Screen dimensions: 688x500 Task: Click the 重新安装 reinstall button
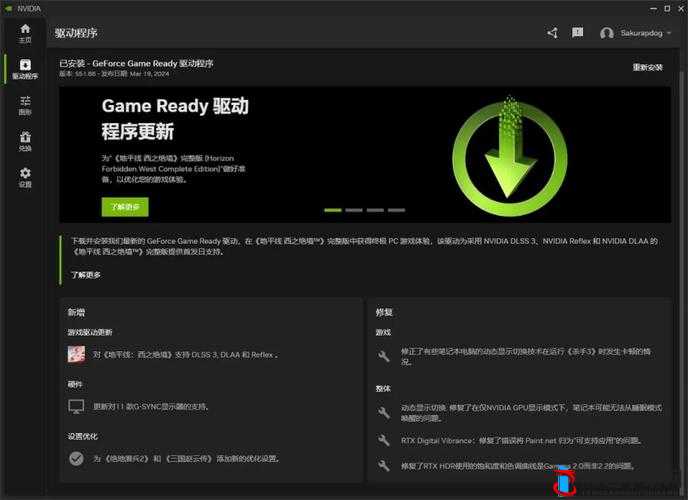pos(648,67)
